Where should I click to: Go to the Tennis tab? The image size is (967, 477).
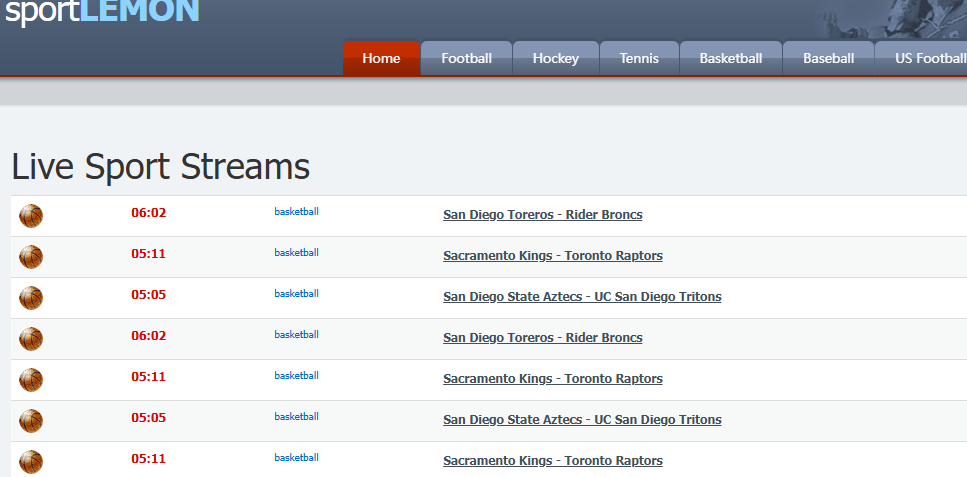pyautogui.click(x=639, y=59)
